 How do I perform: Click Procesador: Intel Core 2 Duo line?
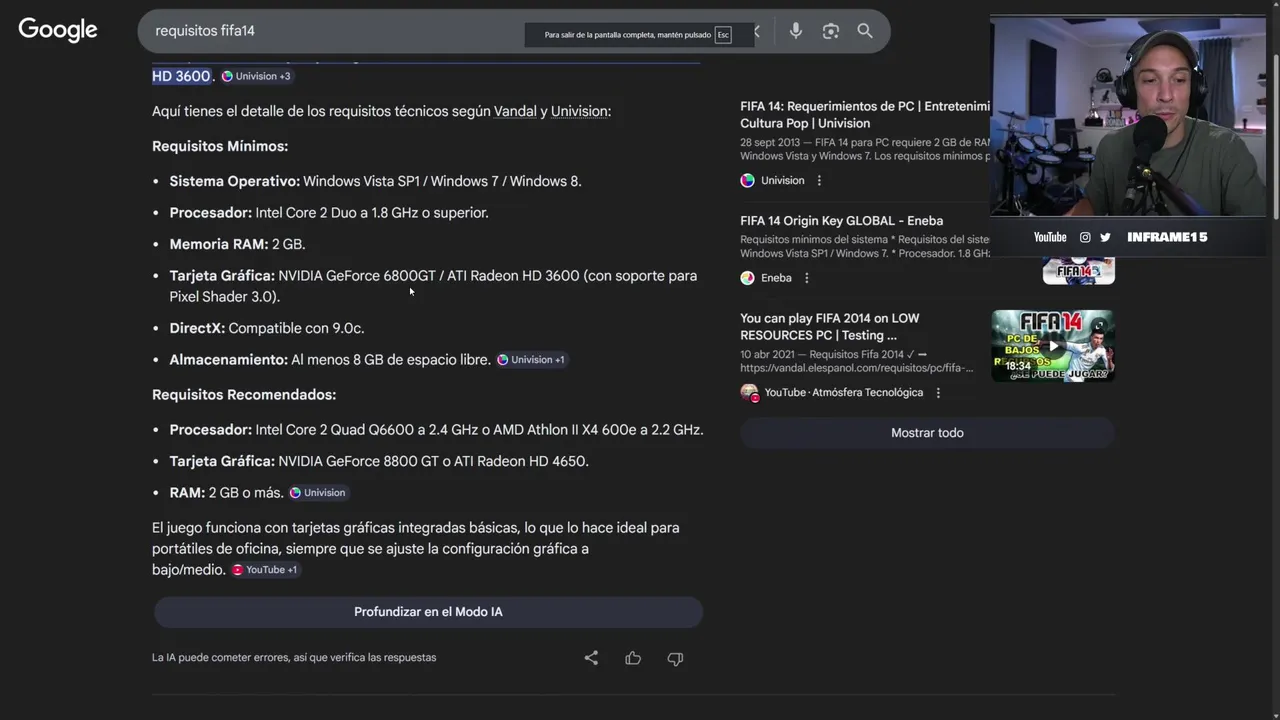329,213
